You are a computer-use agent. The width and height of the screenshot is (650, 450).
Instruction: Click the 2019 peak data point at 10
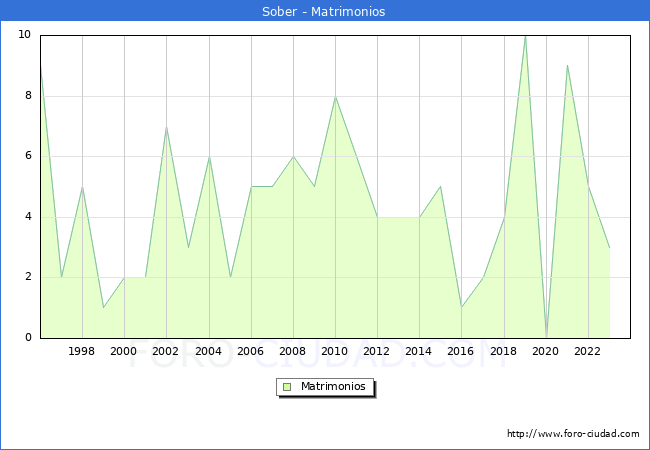525,36
